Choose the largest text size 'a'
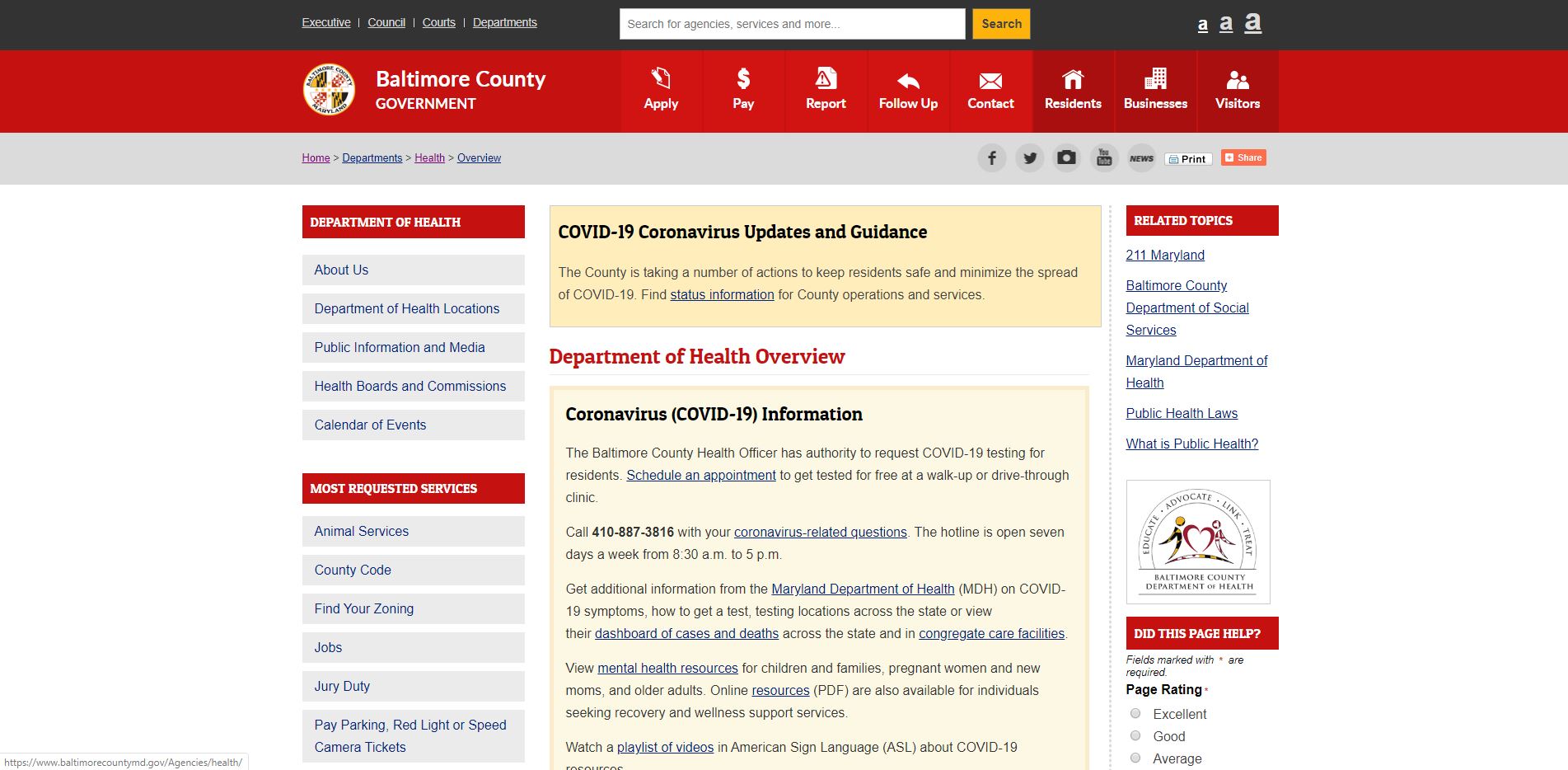 point(1253,22)
